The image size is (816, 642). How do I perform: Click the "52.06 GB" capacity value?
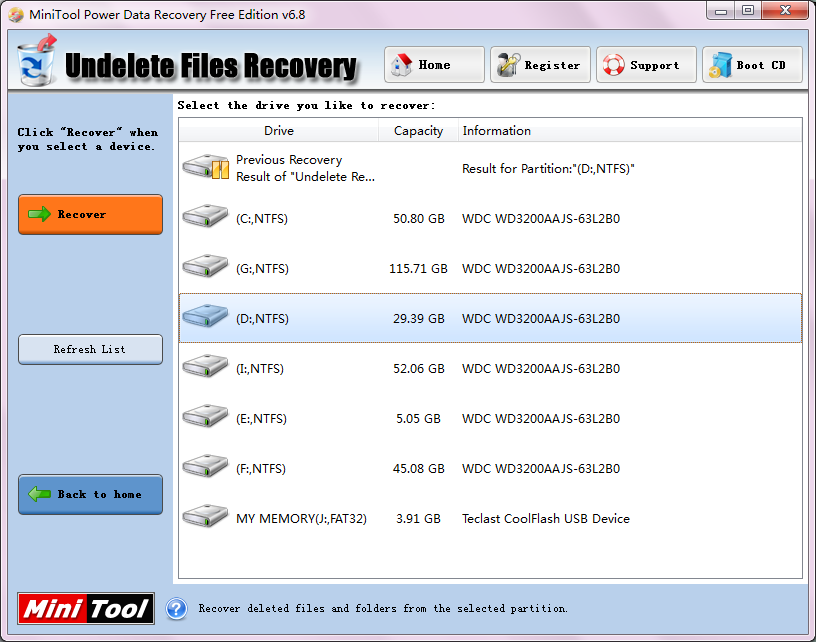418,368
